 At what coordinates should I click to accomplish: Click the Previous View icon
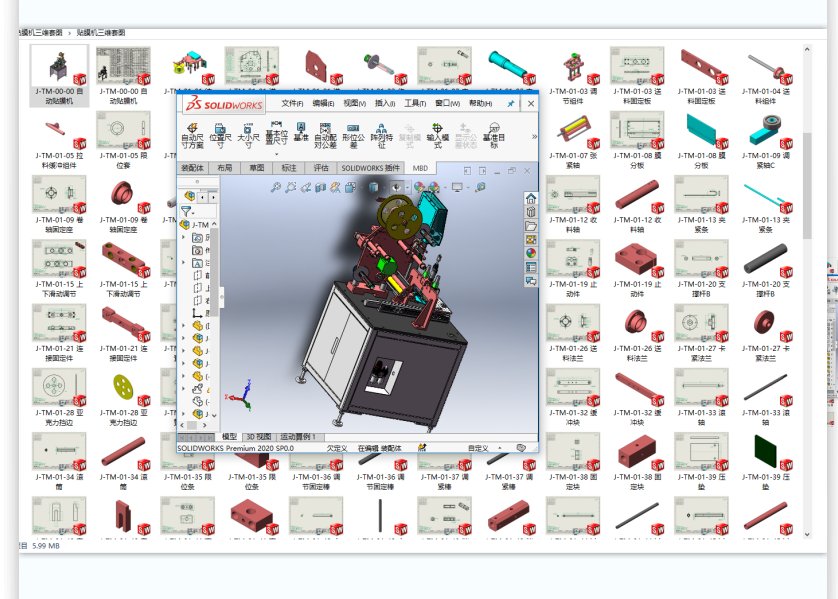coord(306,187)
